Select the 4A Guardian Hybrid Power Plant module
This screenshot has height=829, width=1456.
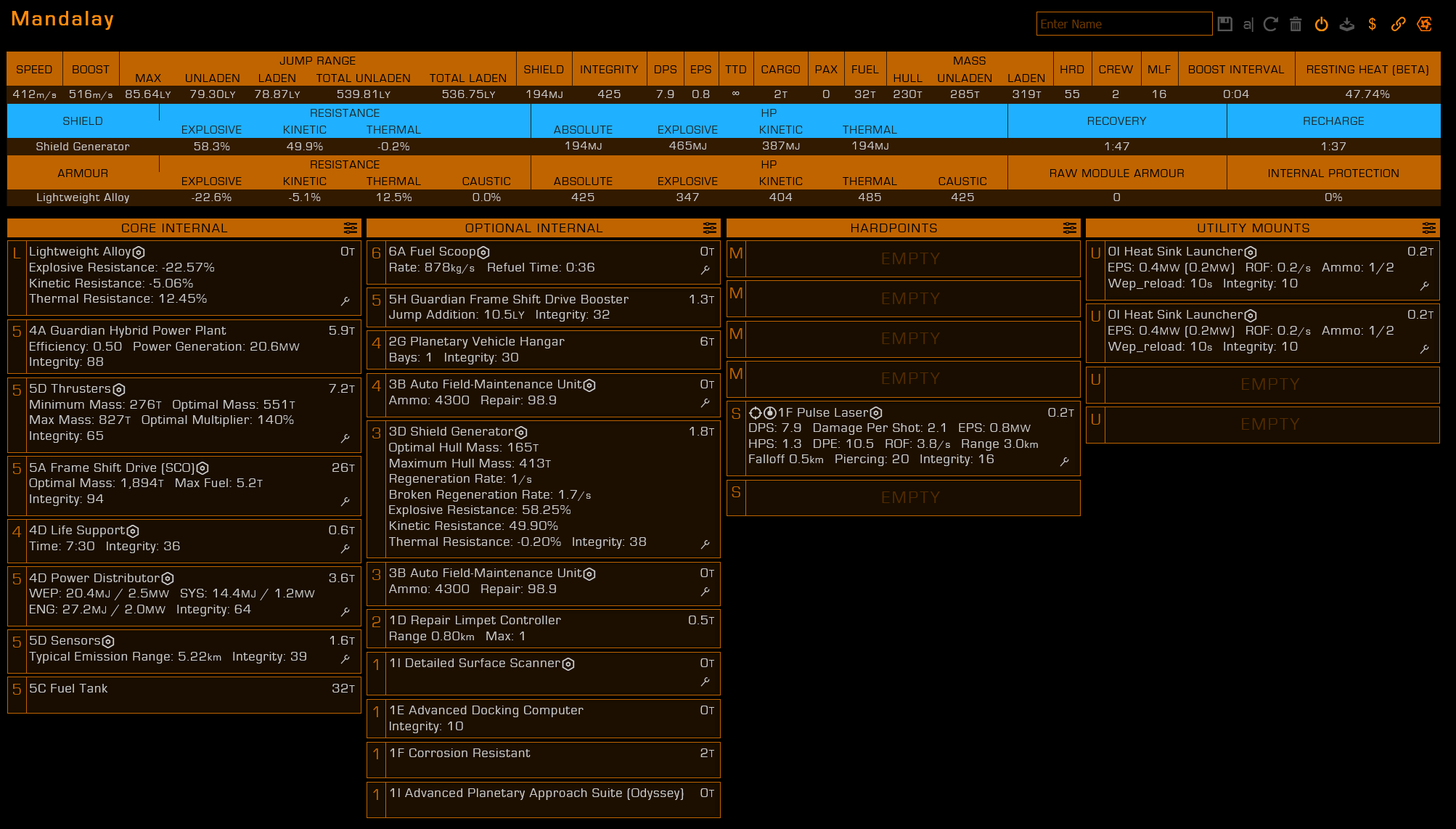(x=184, y=346)
